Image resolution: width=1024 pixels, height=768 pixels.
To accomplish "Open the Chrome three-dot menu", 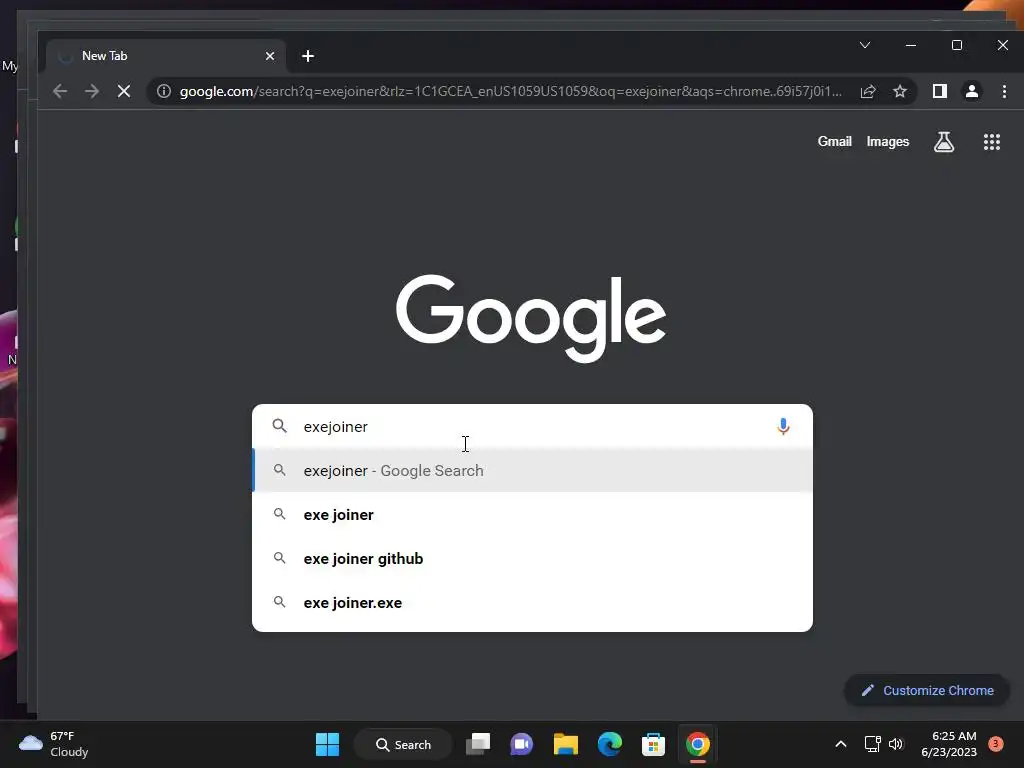I will 1004,91.
